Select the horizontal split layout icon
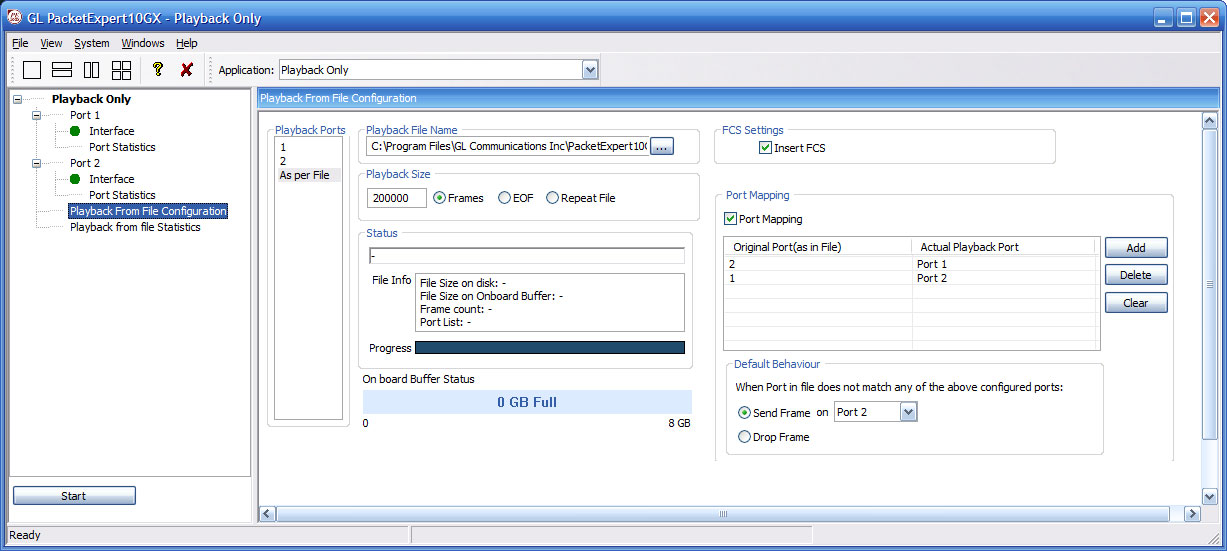 click(x=62, y=70)
